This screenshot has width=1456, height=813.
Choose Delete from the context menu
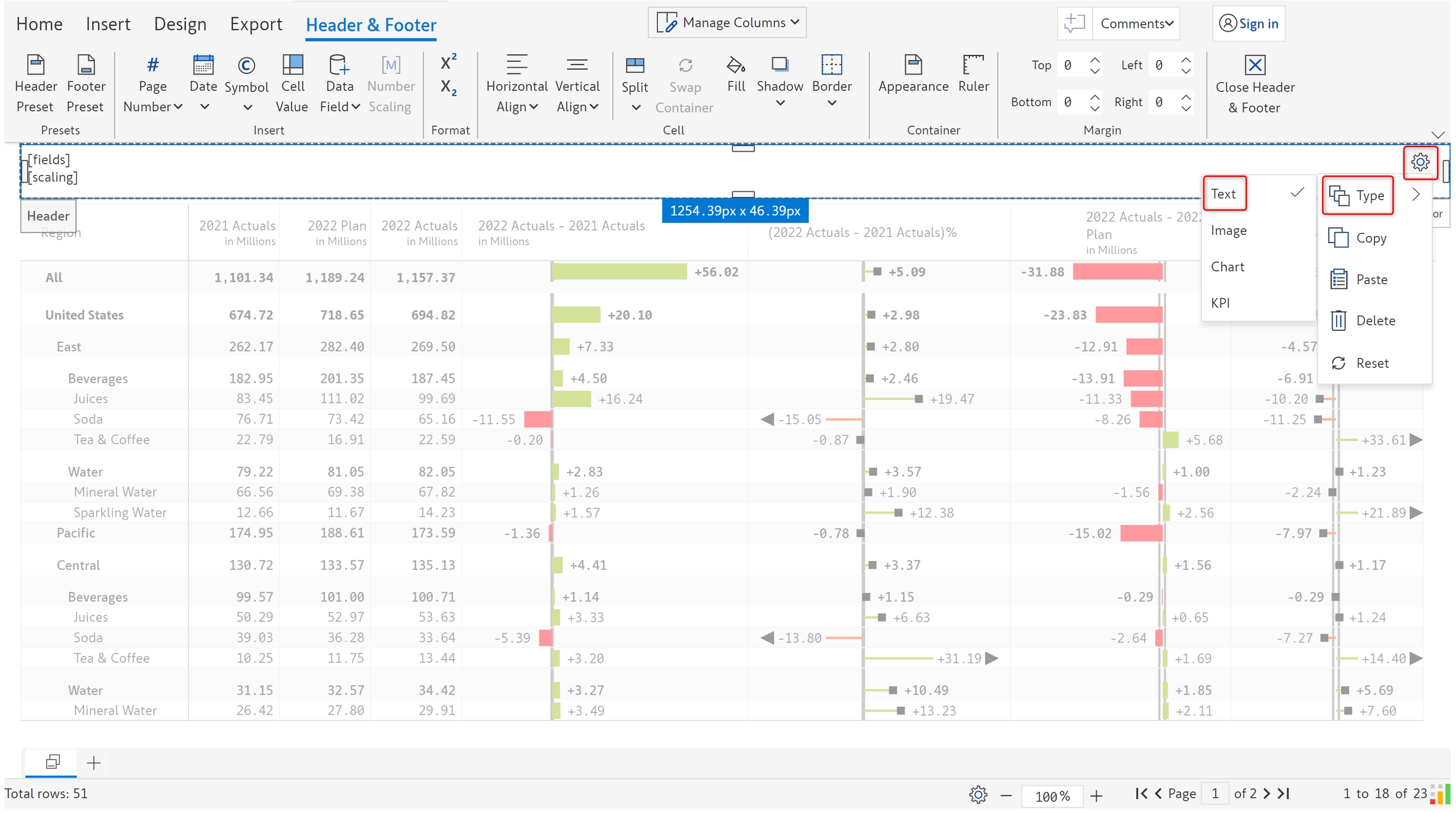1374,321
